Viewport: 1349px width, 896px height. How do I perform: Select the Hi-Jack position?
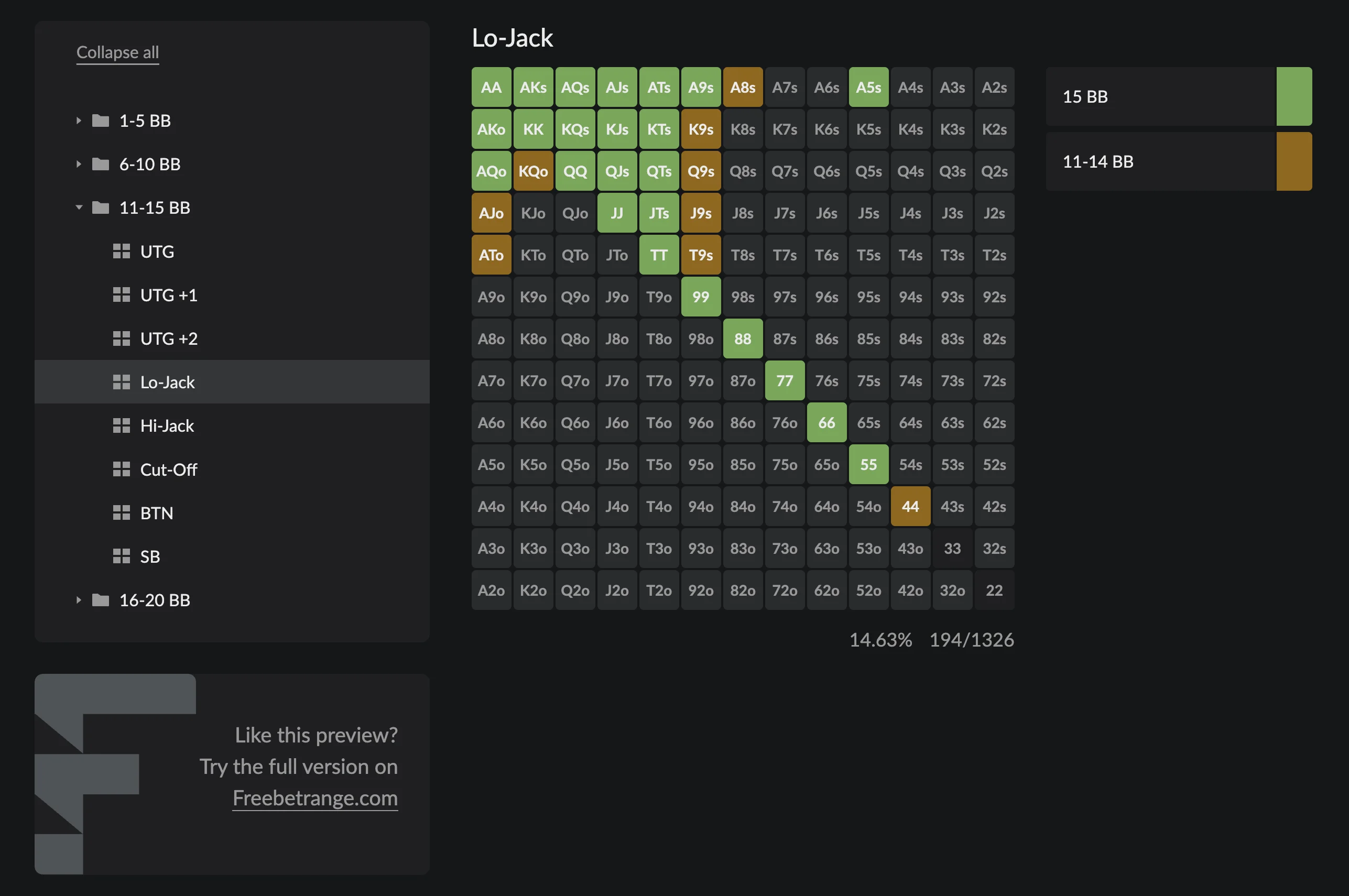click(232, 425)
